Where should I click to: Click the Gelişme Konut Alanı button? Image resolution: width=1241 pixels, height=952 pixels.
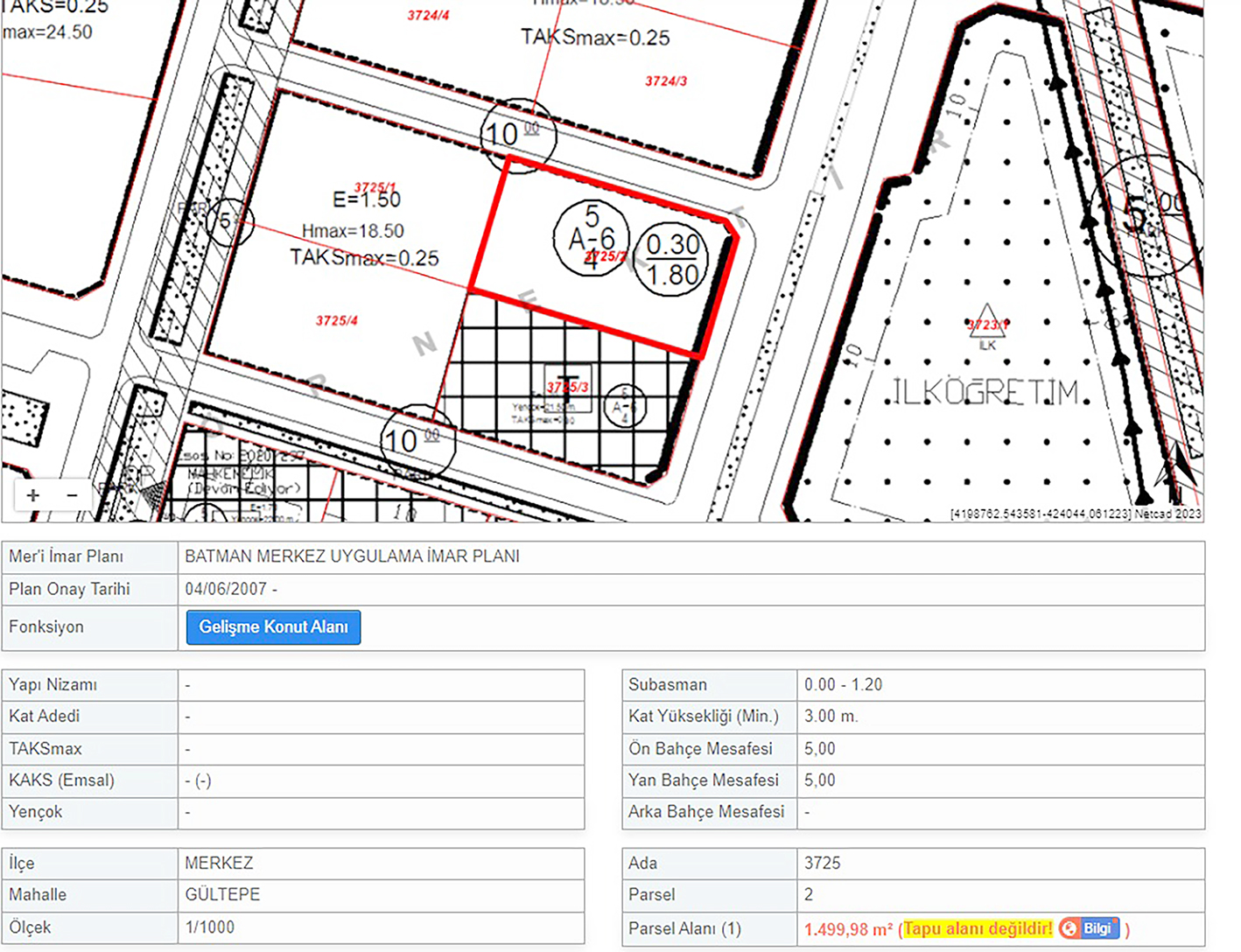(273, 627)
